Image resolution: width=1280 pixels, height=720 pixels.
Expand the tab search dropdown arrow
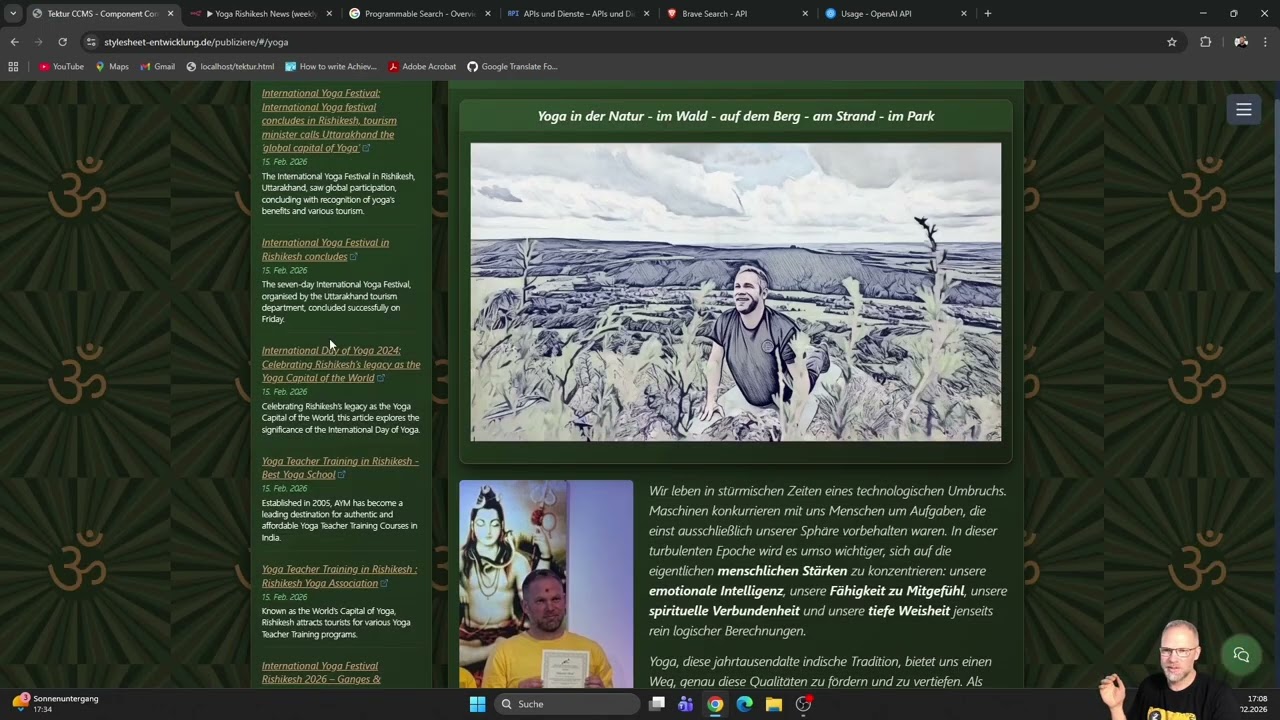coord(12,14)
